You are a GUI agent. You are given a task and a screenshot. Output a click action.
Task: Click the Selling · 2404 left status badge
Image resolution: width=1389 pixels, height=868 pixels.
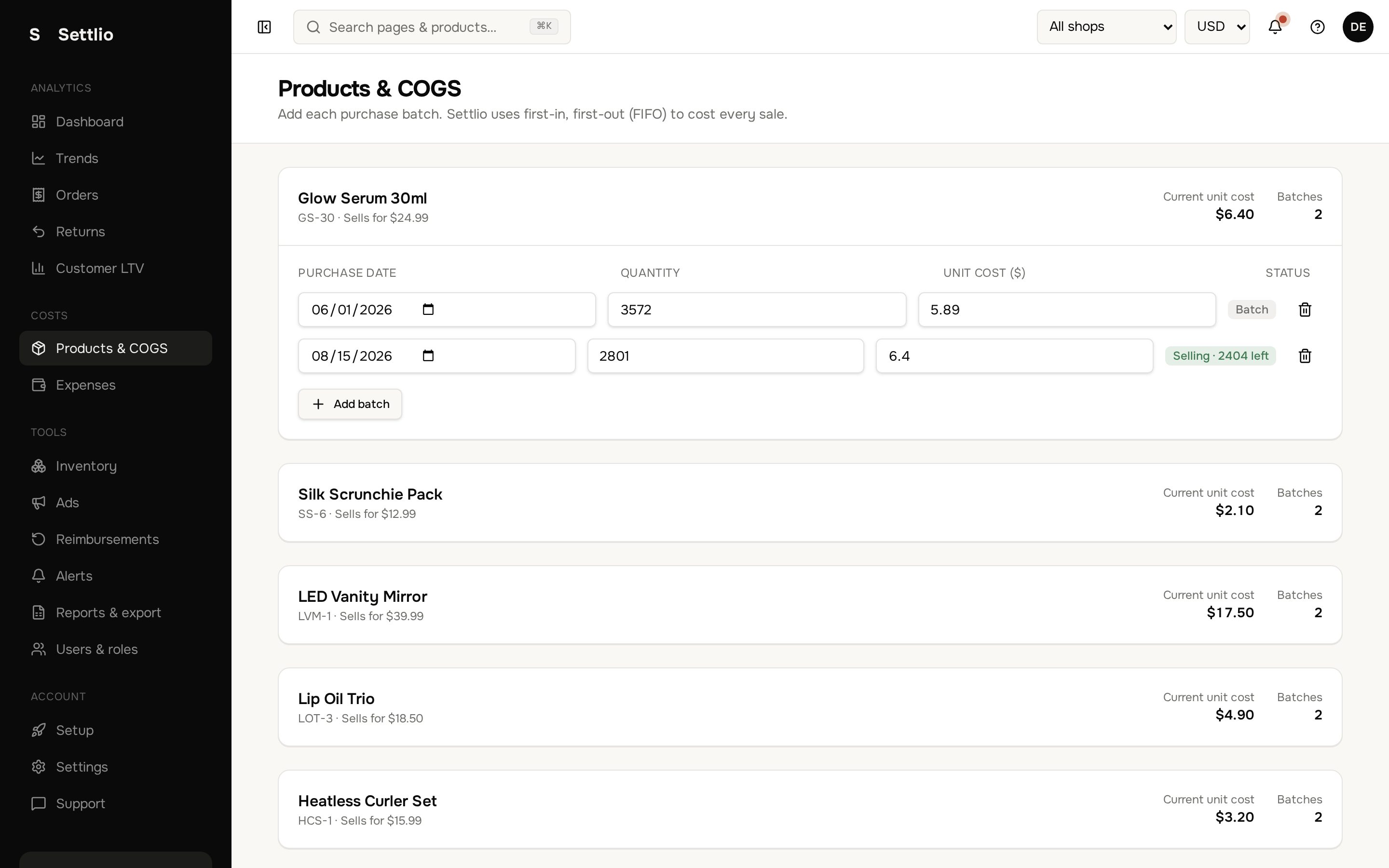click(x=1220, y=356)
